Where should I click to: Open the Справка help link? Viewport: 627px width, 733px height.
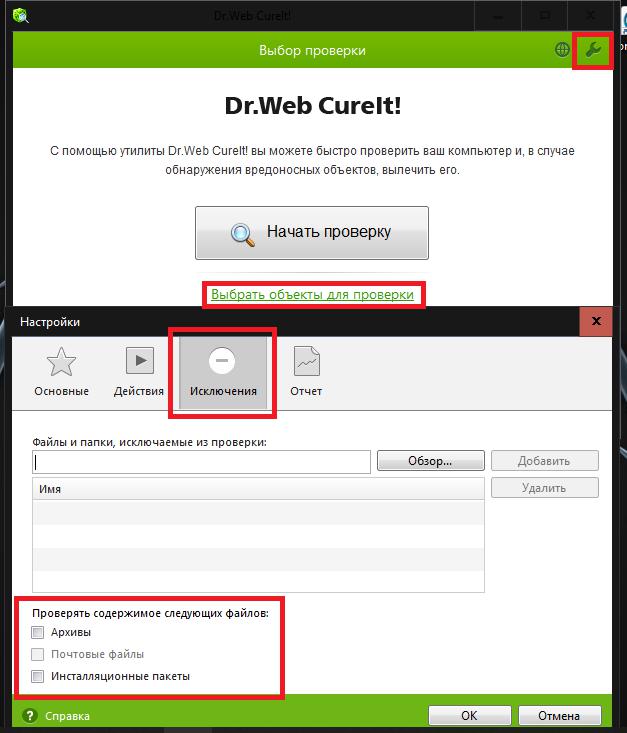[67, 716]
